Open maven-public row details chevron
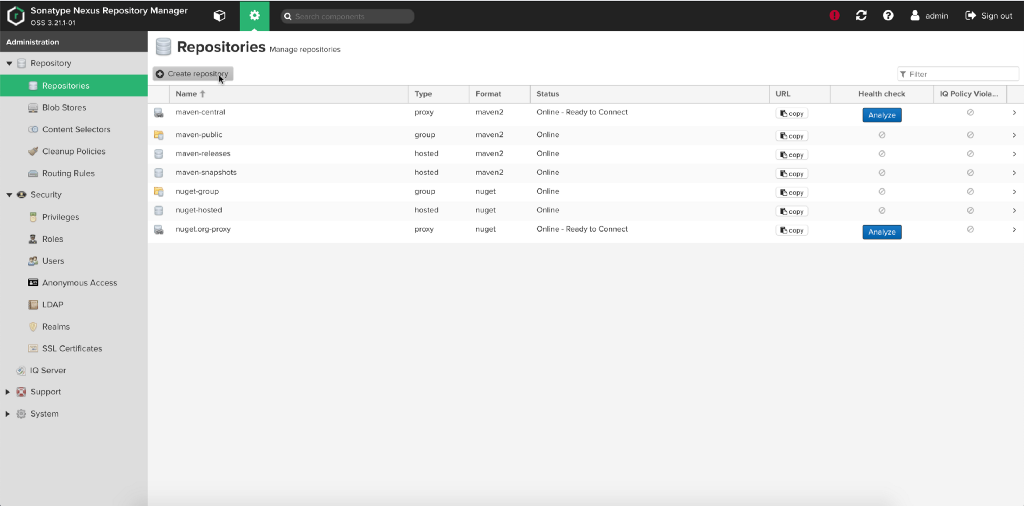Image resolution: width=1024 pixels, height=506 pixels. (x=1014, y=135)
